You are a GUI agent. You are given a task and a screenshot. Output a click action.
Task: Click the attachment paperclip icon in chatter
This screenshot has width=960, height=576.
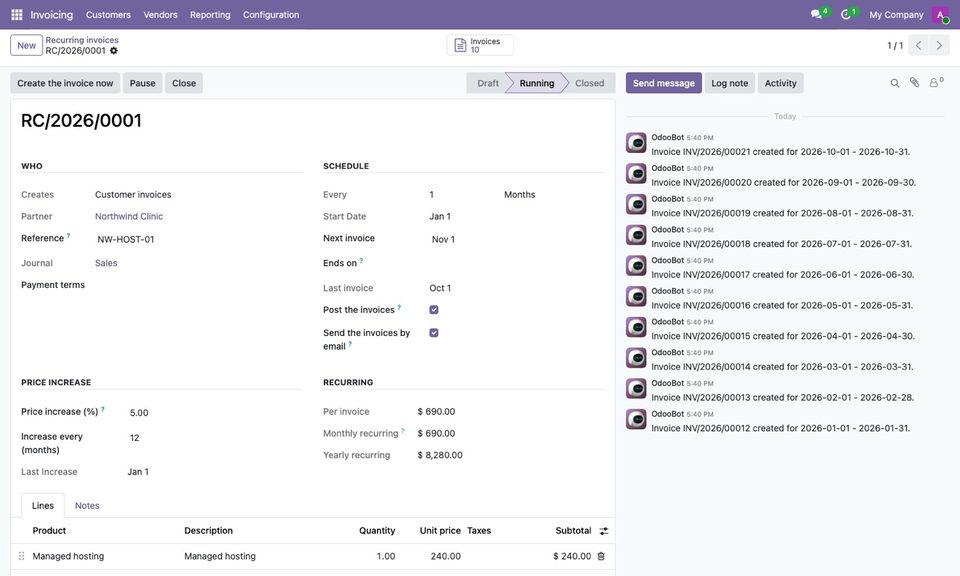pyautogui.click(x=914, y=83)
